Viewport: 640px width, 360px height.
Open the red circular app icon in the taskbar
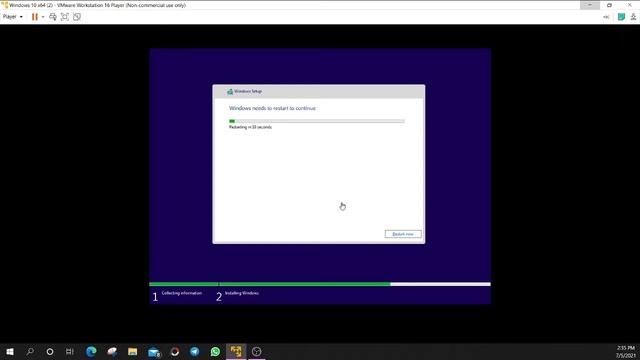point(175,351)
